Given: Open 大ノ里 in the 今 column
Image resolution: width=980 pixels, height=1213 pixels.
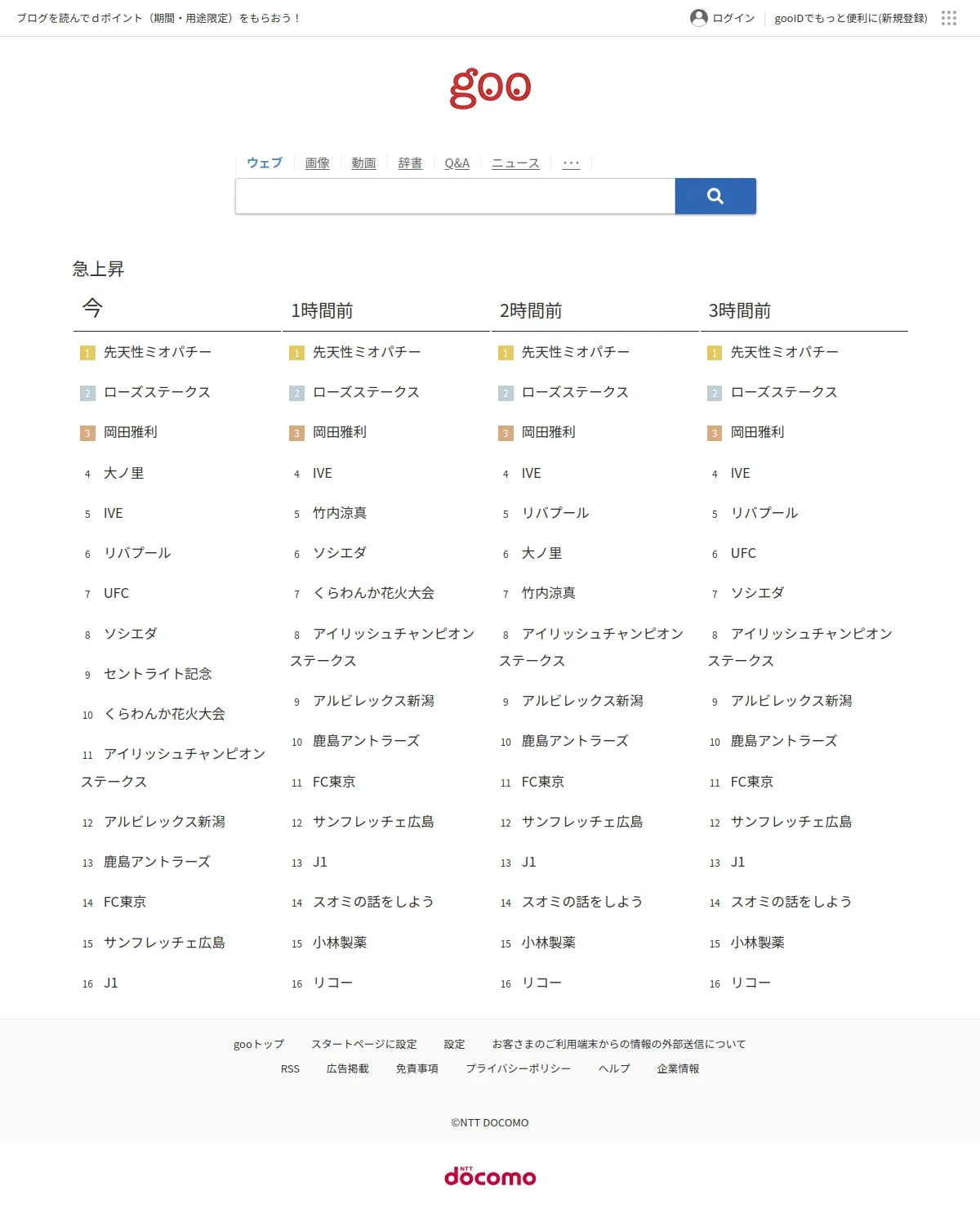Looking at the screenshot, I should 124,473.
